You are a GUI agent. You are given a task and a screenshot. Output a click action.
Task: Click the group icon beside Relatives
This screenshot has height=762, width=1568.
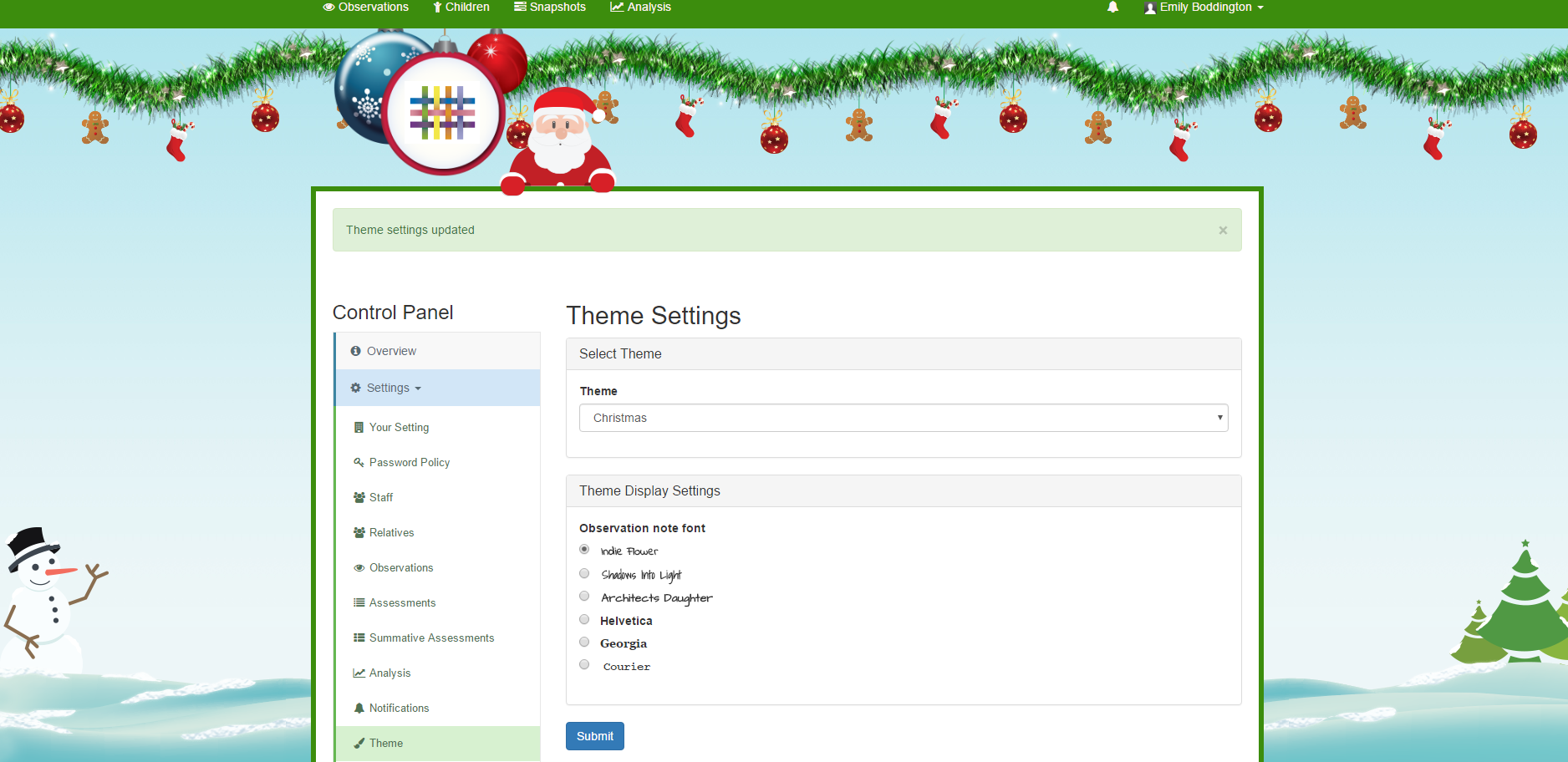359,532
